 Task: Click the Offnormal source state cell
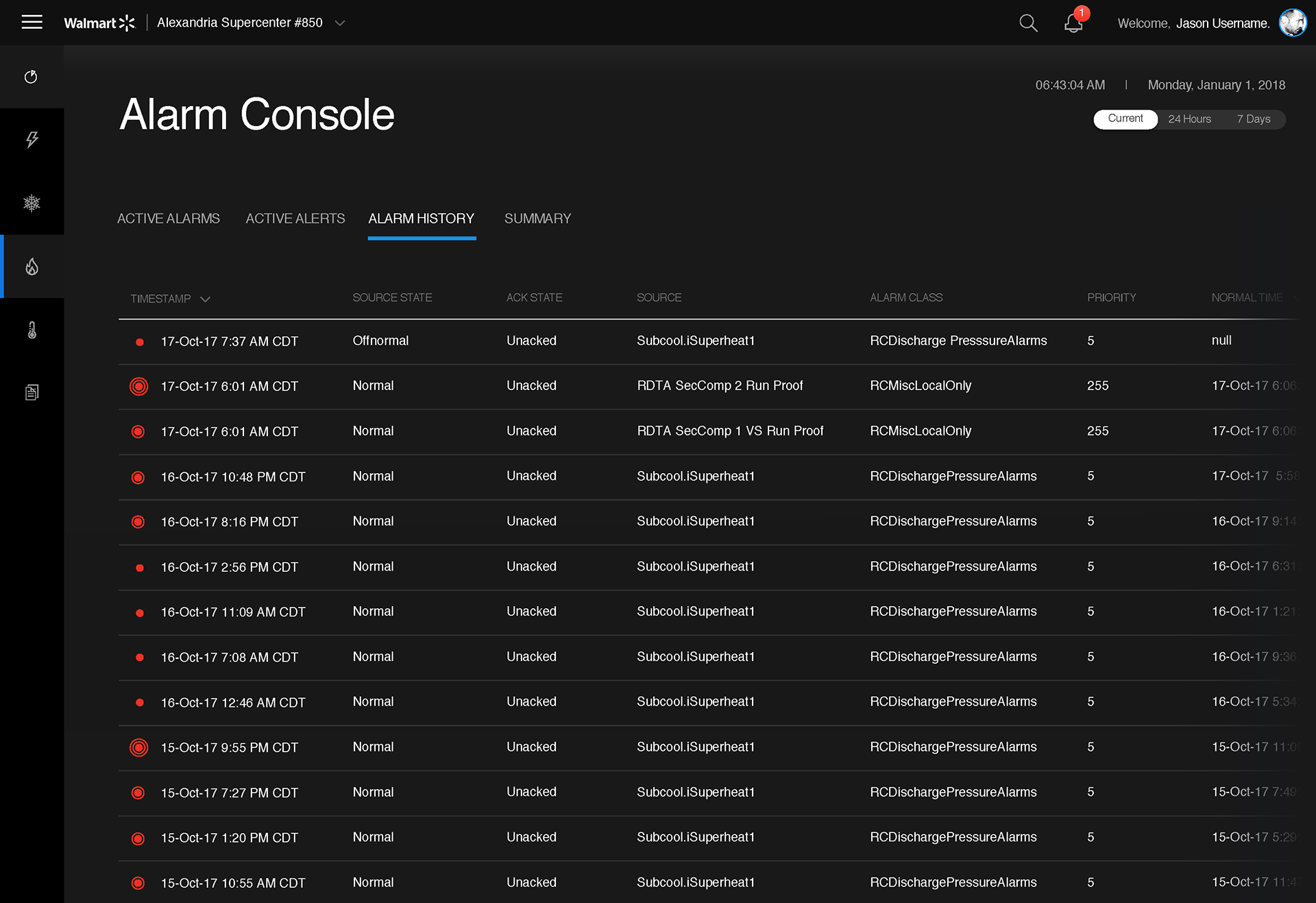(x=380, y=341)
